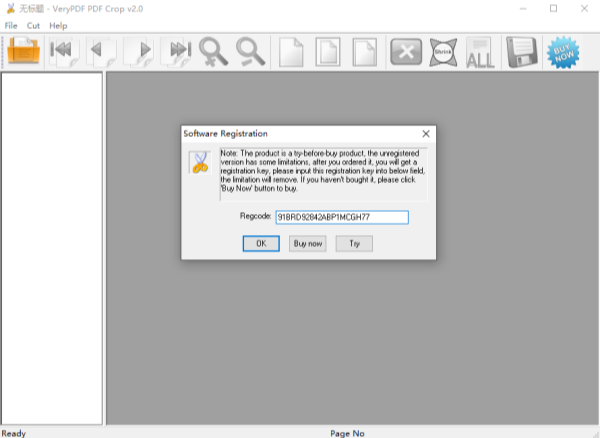600x438 pixels.
Task: Click the scissors icon in the dialog
Action: (200, 162)
